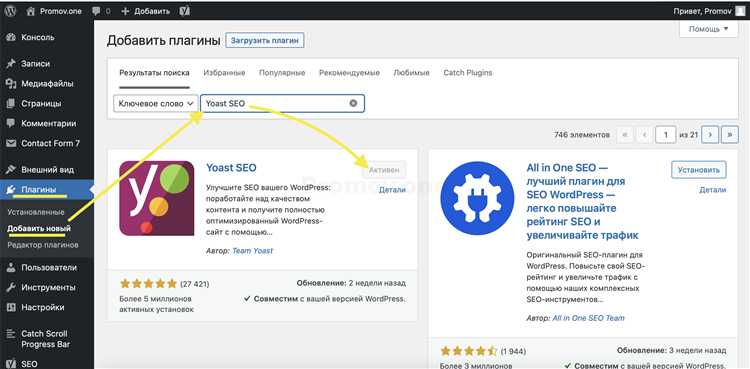Click the Загрузить плагин button

265,41
